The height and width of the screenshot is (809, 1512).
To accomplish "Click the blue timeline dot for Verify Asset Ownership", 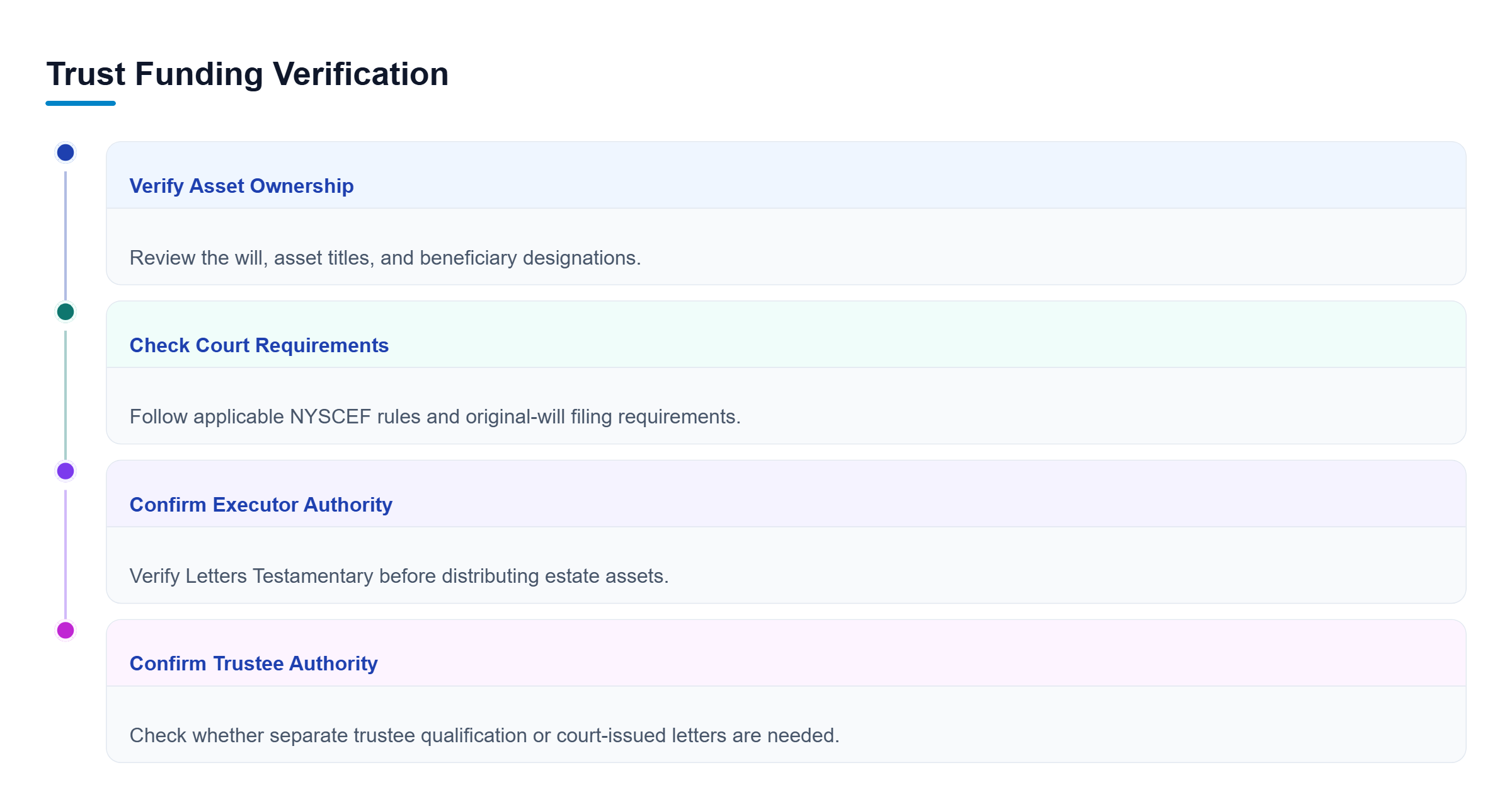I will (x=66, y=152).
